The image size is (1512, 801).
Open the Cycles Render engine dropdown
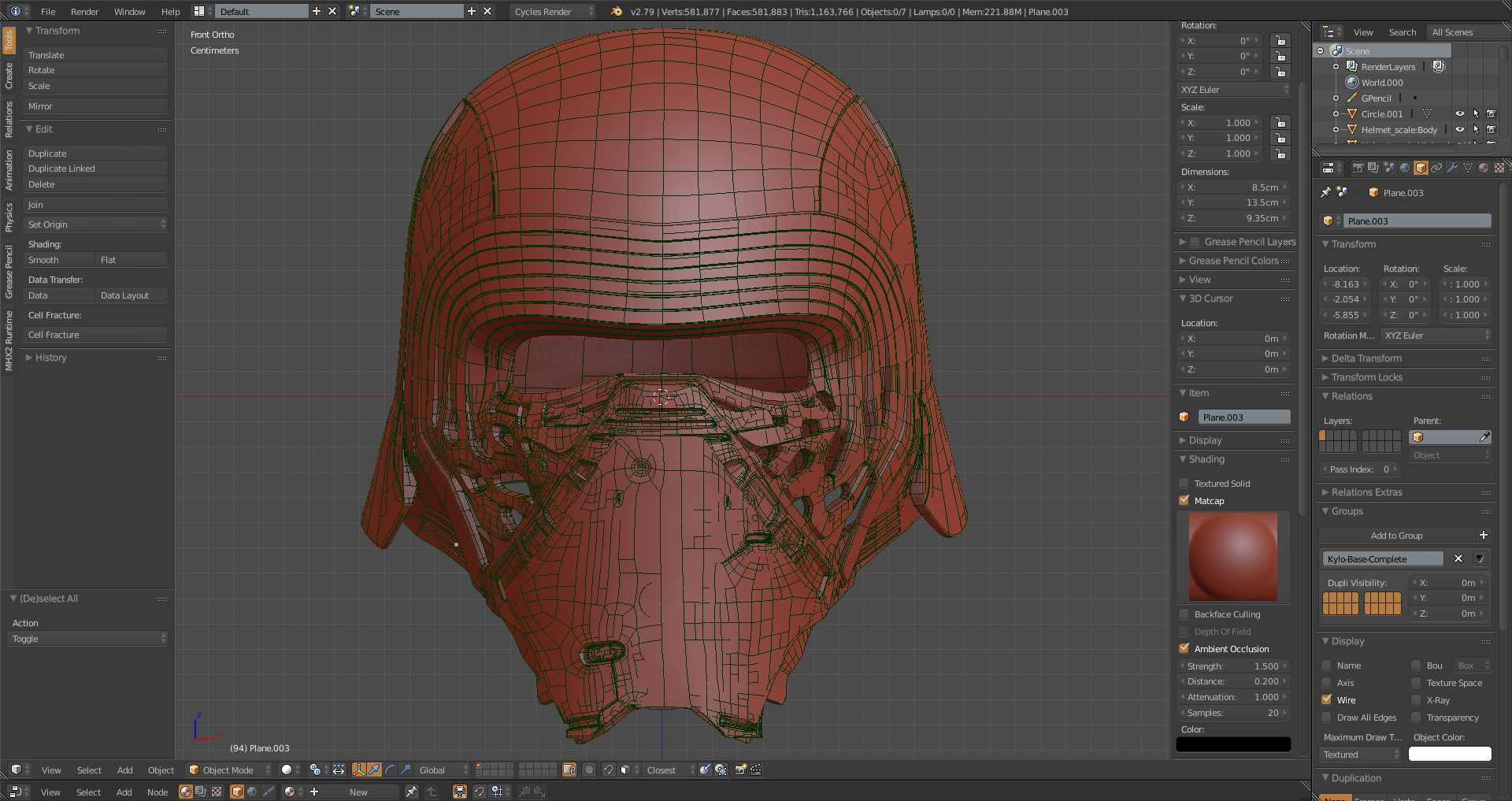click(x=553, y=11)
